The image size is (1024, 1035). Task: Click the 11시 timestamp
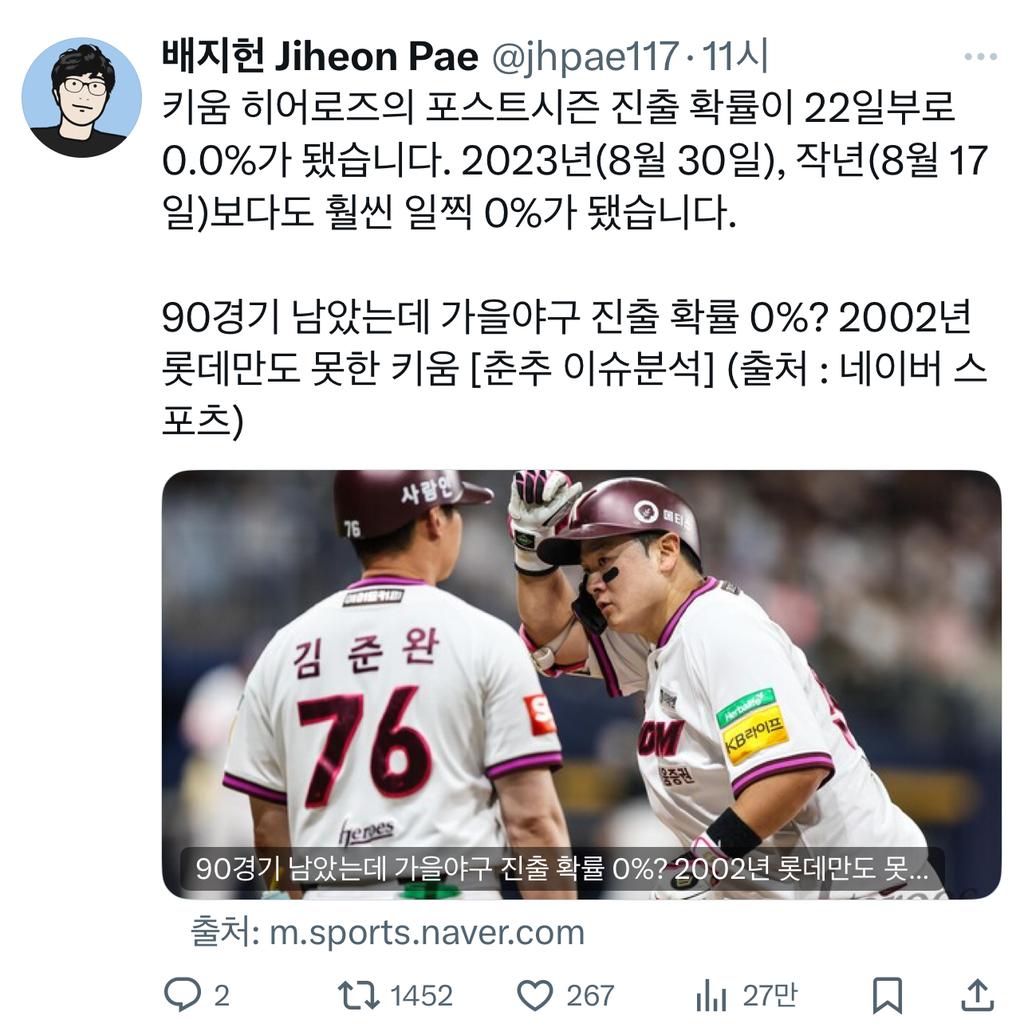pyautogui.click(x=735, y=56)
